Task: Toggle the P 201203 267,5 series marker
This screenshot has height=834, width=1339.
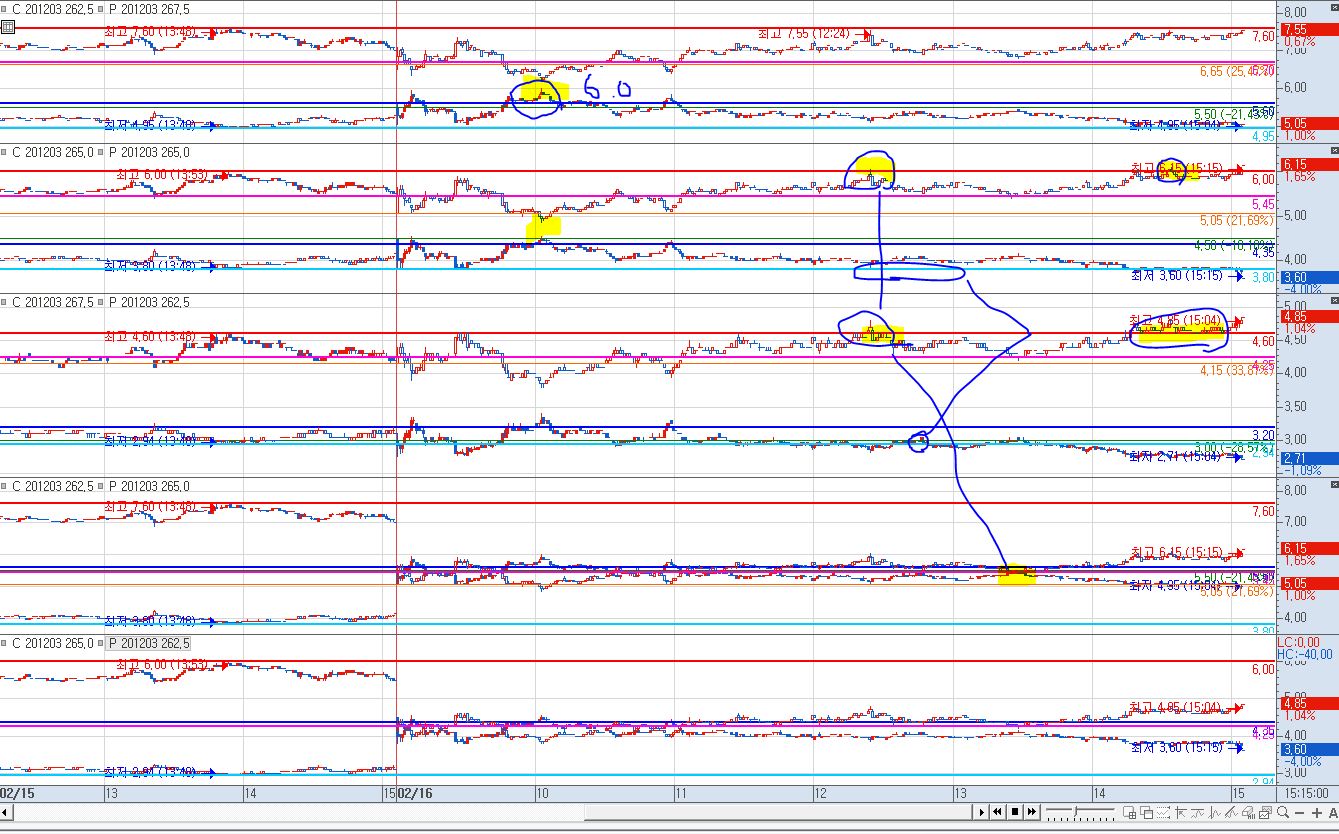Action: [150, 8]
